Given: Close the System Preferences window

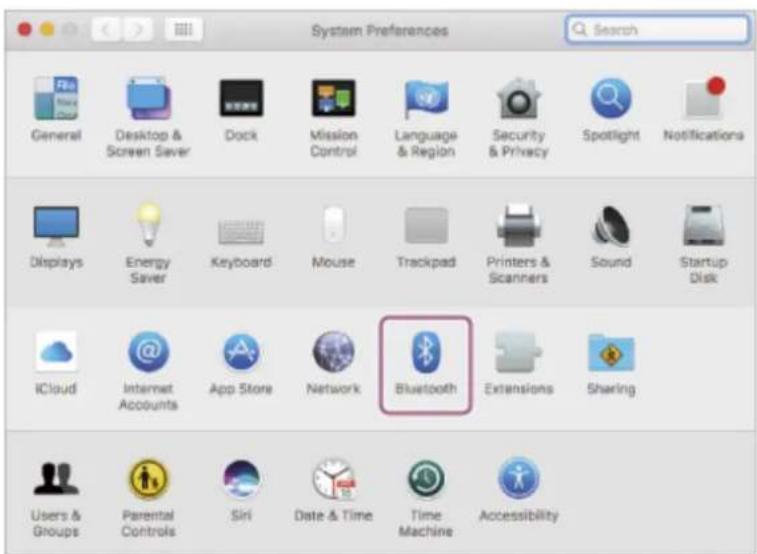Looking at the screenshot, I should click(x=24, y=29).
